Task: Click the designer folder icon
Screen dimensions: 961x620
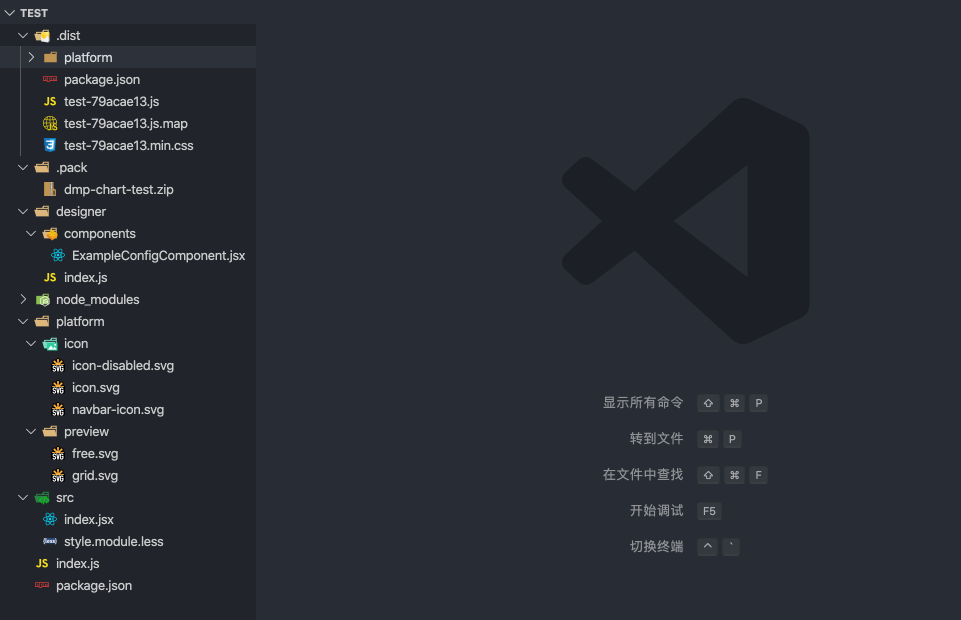Action: 42,211
